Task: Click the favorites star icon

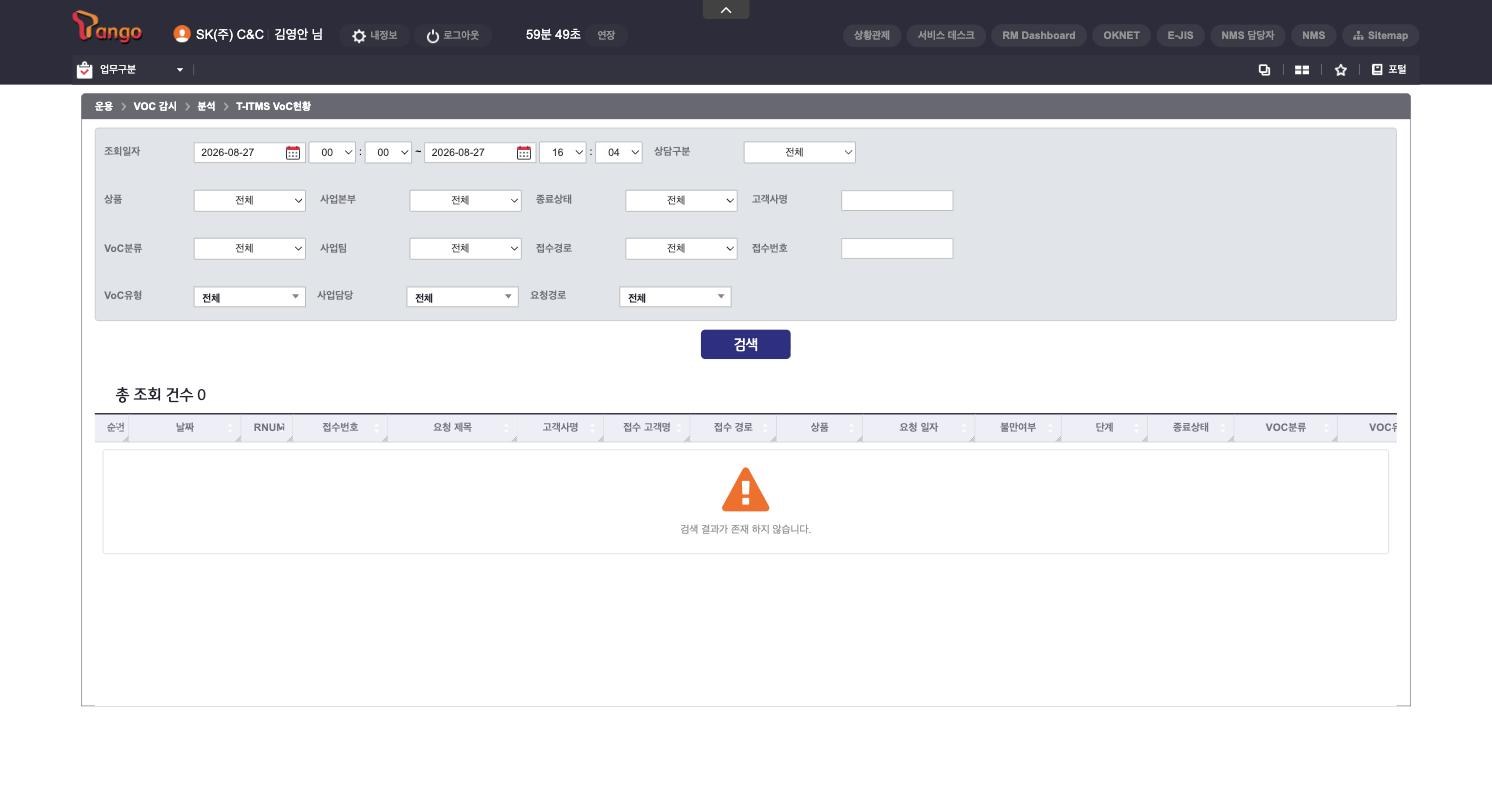Action: tap(1341, 69)
